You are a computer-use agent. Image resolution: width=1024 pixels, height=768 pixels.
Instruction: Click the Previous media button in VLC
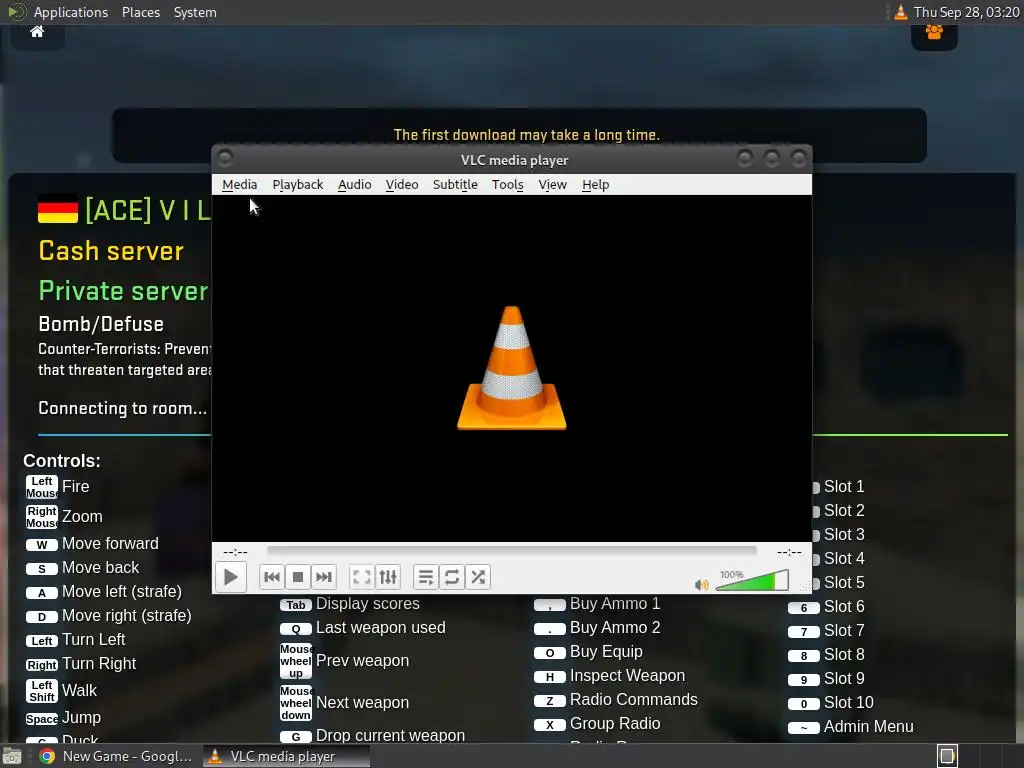[272, 577]
